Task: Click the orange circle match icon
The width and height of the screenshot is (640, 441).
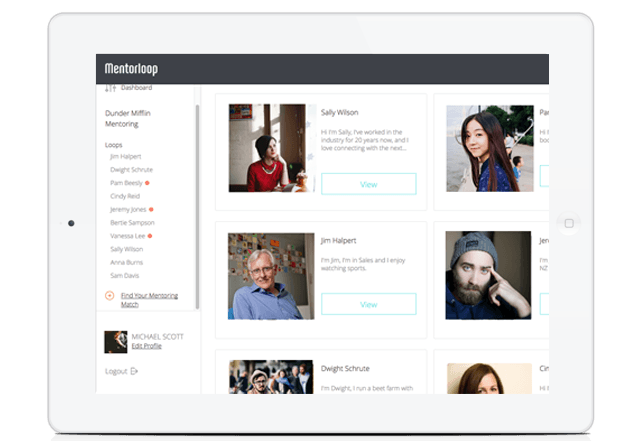Action: point(110,296)
